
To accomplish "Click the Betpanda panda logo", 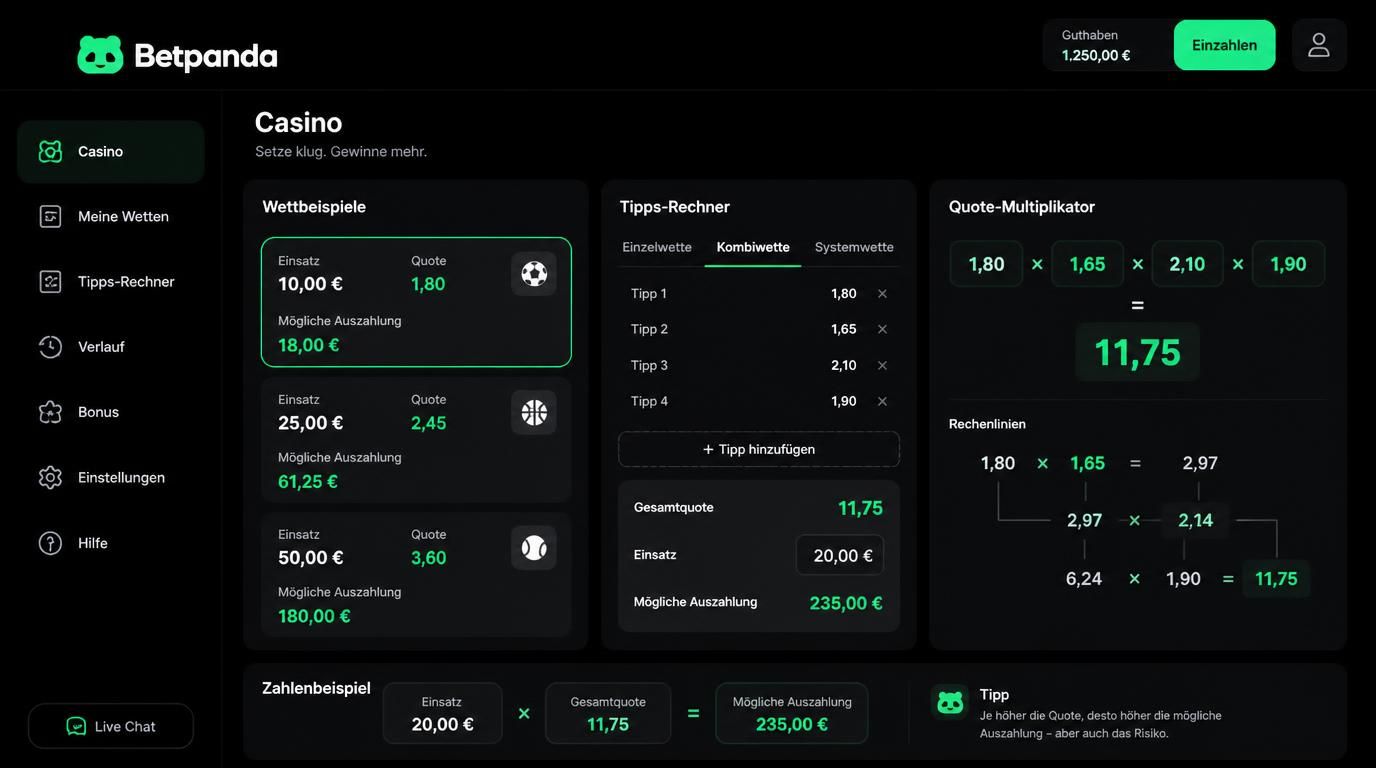I will [100, 55].
